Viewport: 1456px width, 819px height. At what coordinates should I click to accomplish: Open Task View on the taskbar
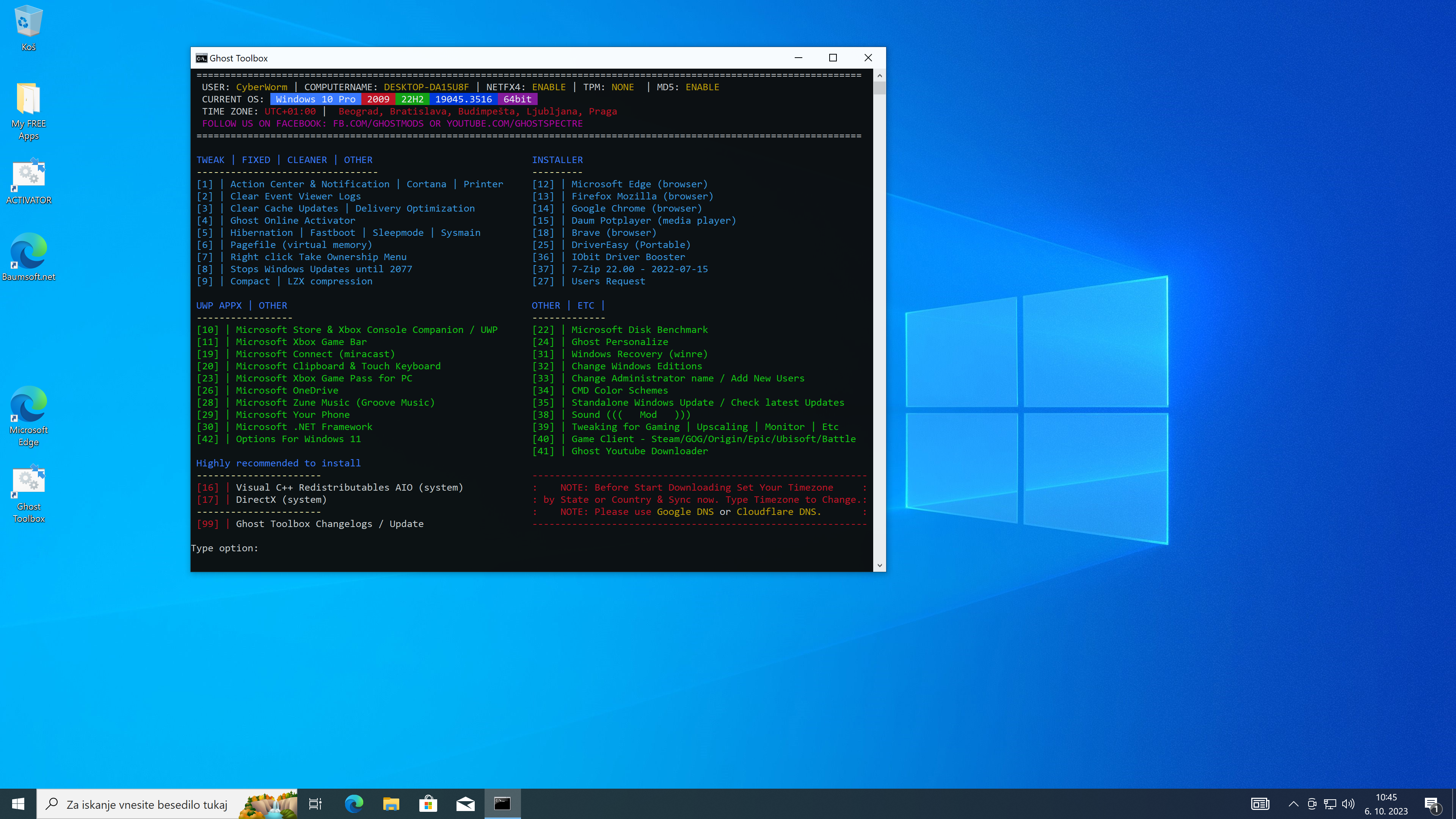(315, 804)
